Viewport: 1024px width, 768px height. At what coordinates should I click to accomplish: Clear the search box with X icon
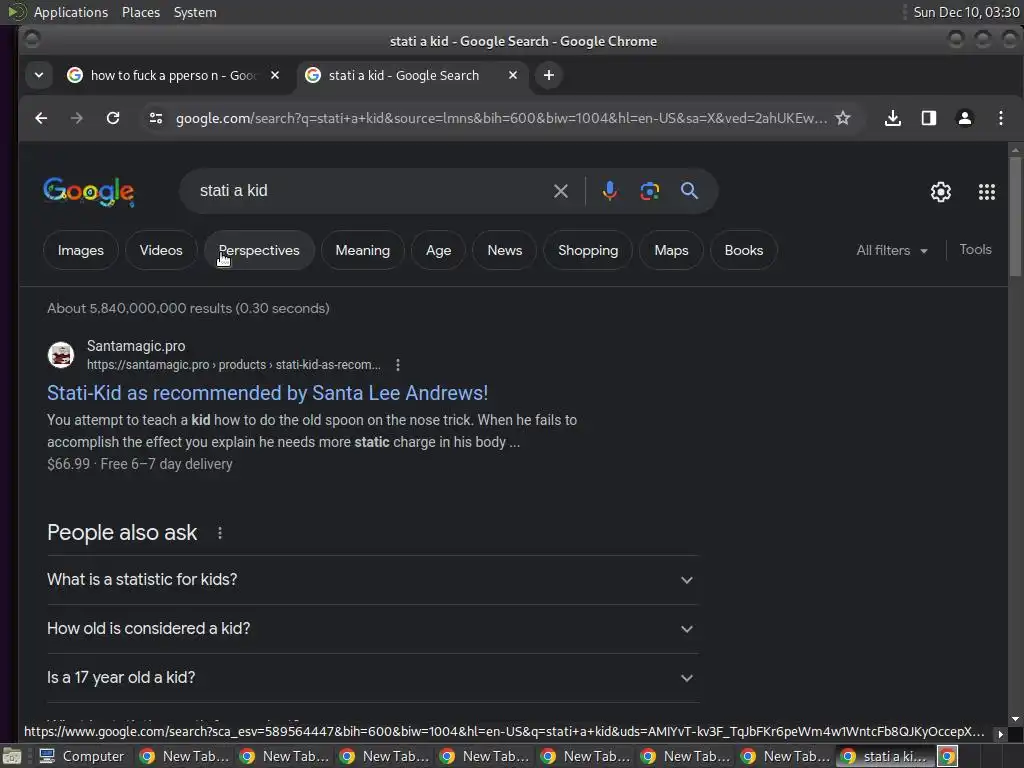(560, 191)
